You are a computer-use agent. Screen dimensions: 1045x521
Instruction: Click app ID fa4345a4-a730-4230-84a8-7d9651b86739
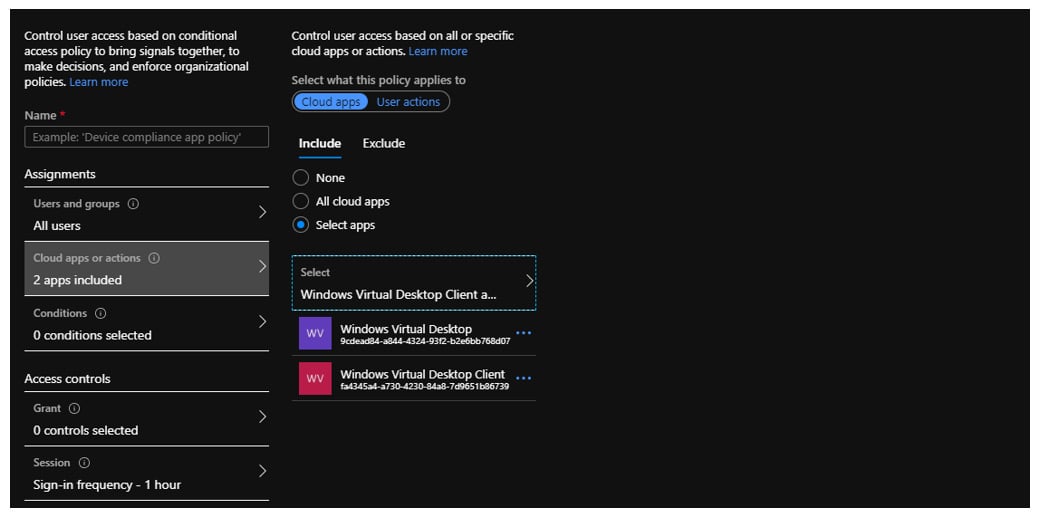[x=425, y=386]
